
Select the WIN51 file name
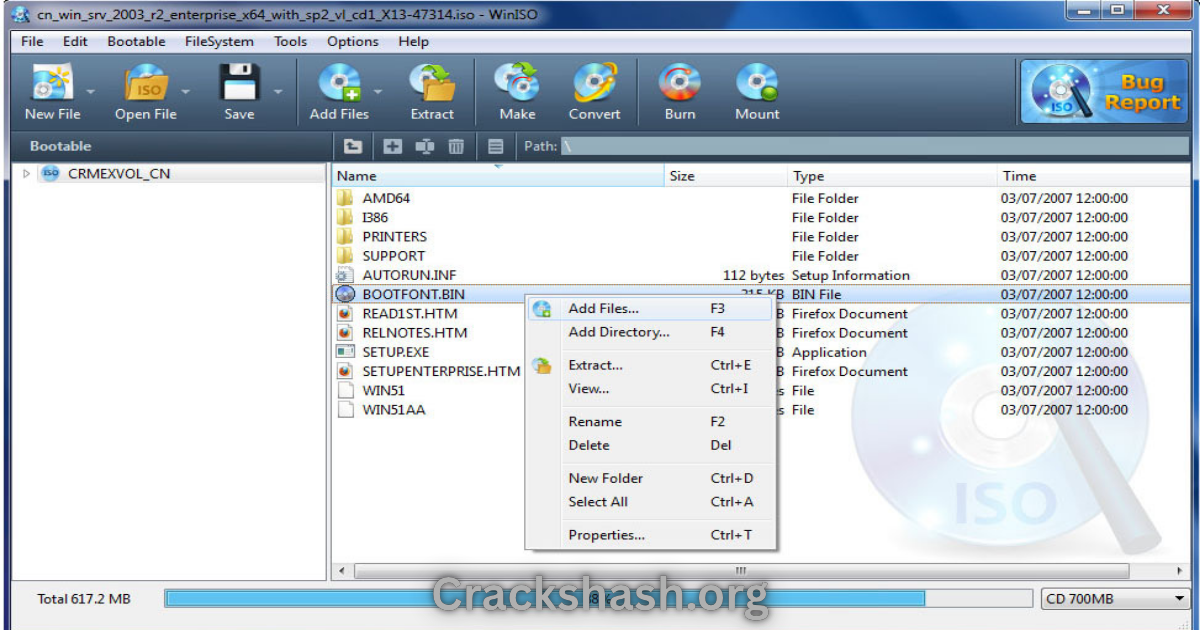[x=383, y=390]
